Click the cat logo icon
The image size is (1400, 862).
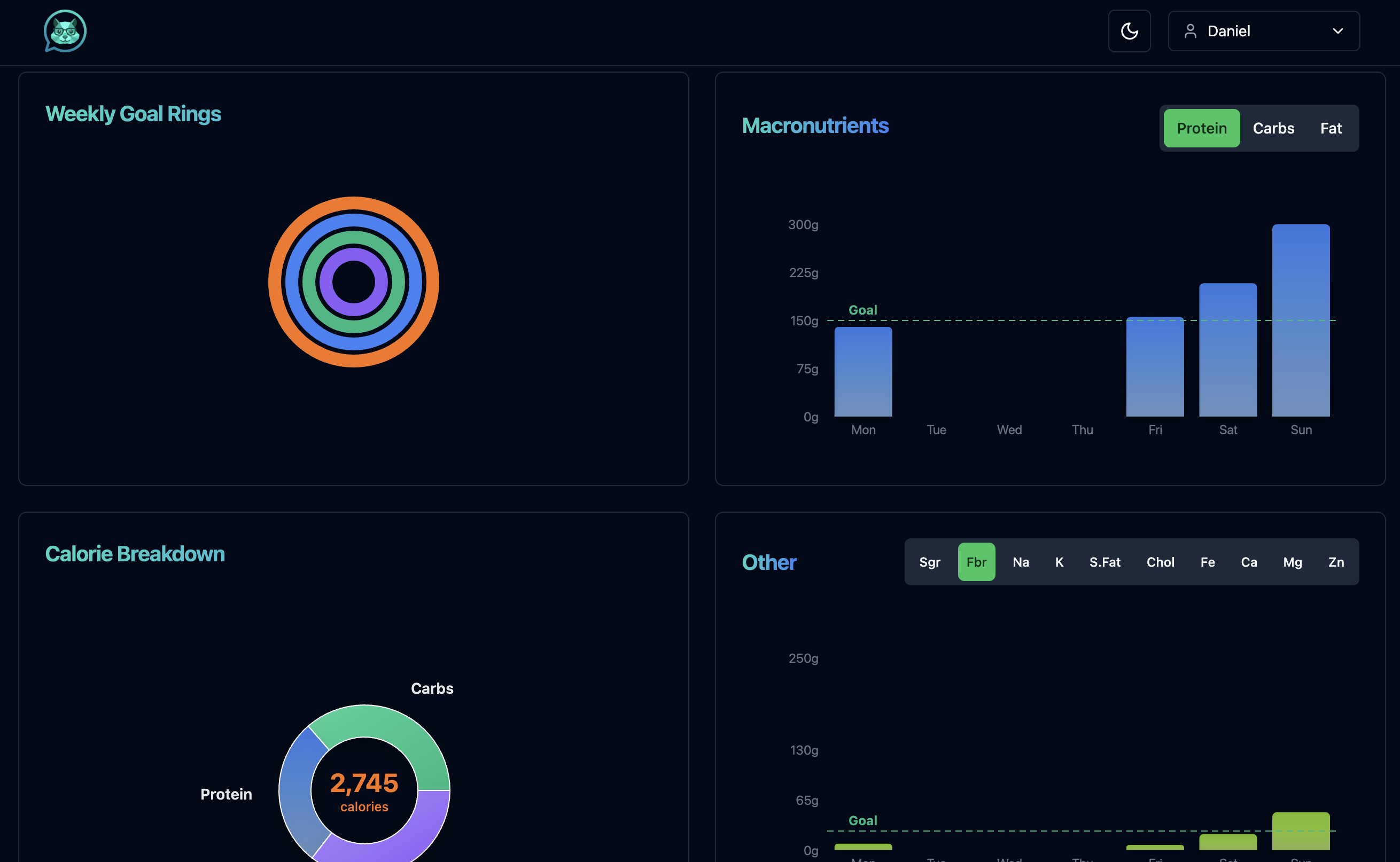[x=65, y=32]
